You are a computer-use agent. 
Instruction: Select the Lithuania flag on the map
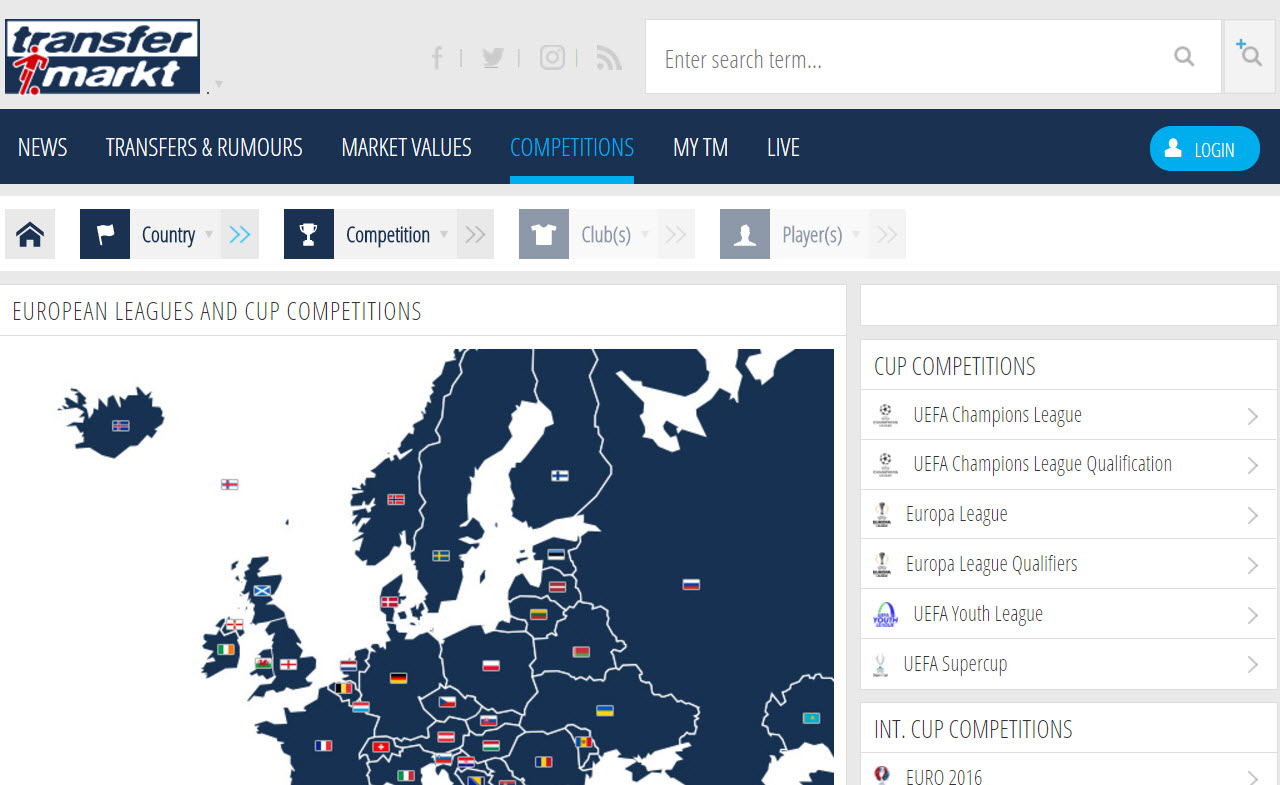pyautogui.click(x=538, y=614)
